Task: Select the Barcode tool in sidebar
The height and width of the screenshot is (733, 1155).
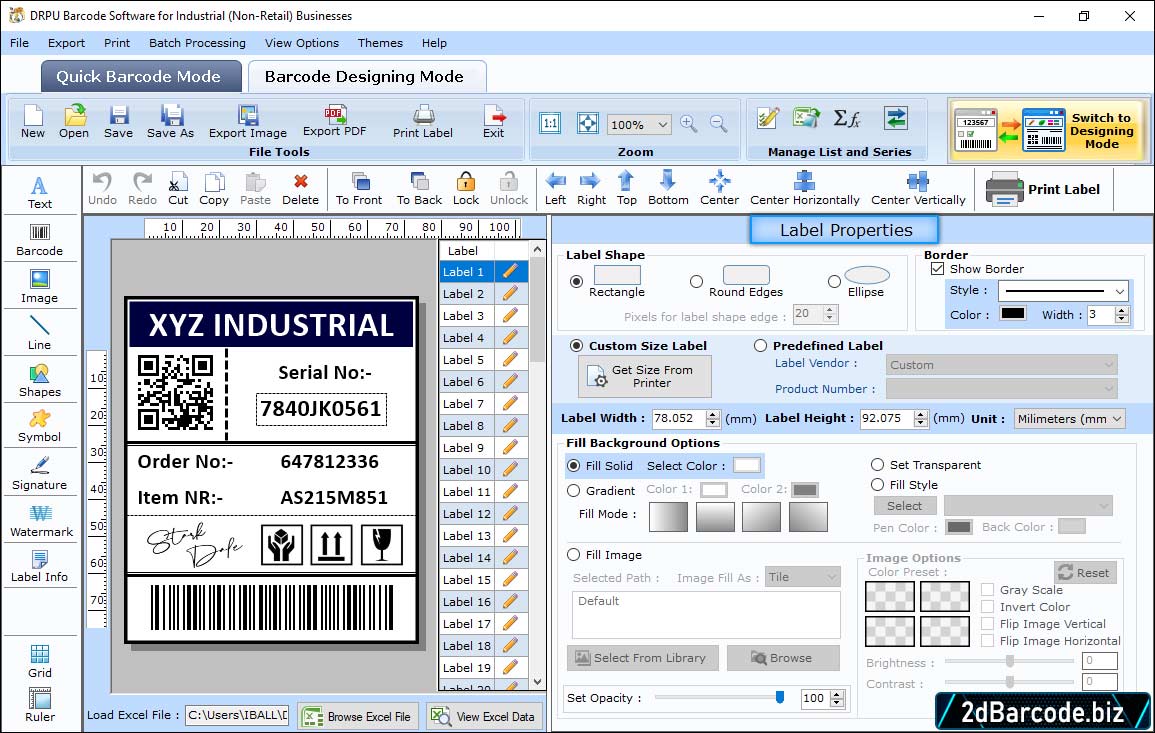Action: [40, 240]
